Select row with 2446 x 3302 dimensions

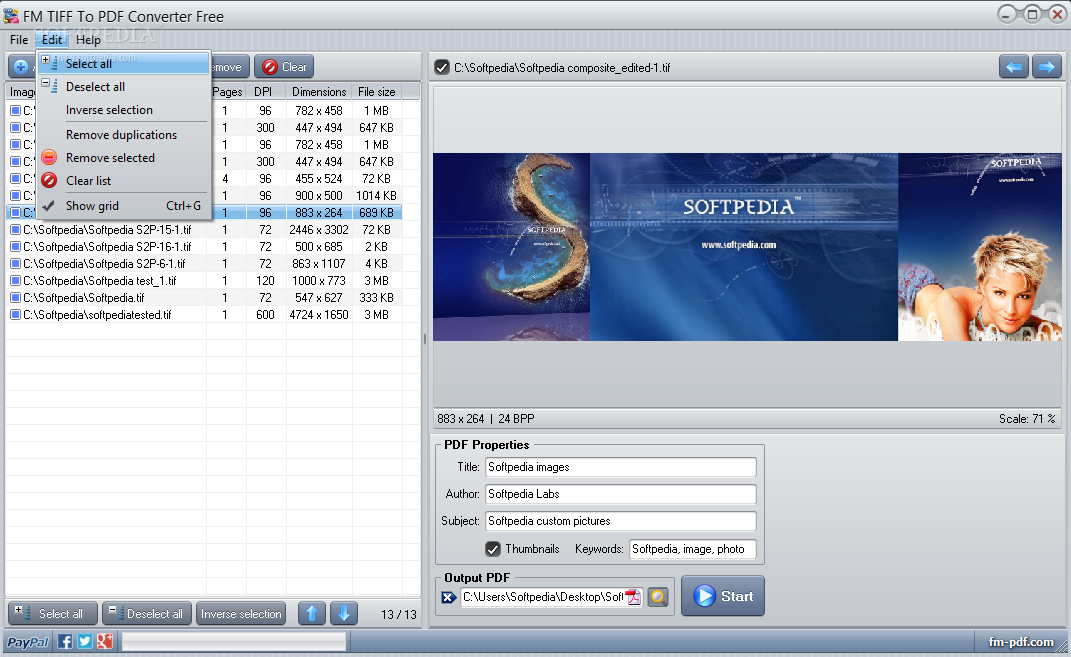tap(204, 229)
